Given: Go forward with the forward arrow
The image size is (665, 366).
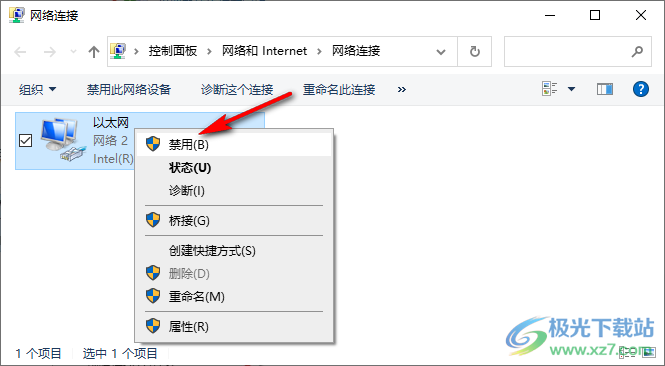Looking at the screenshot, I should tap(50, 52).
